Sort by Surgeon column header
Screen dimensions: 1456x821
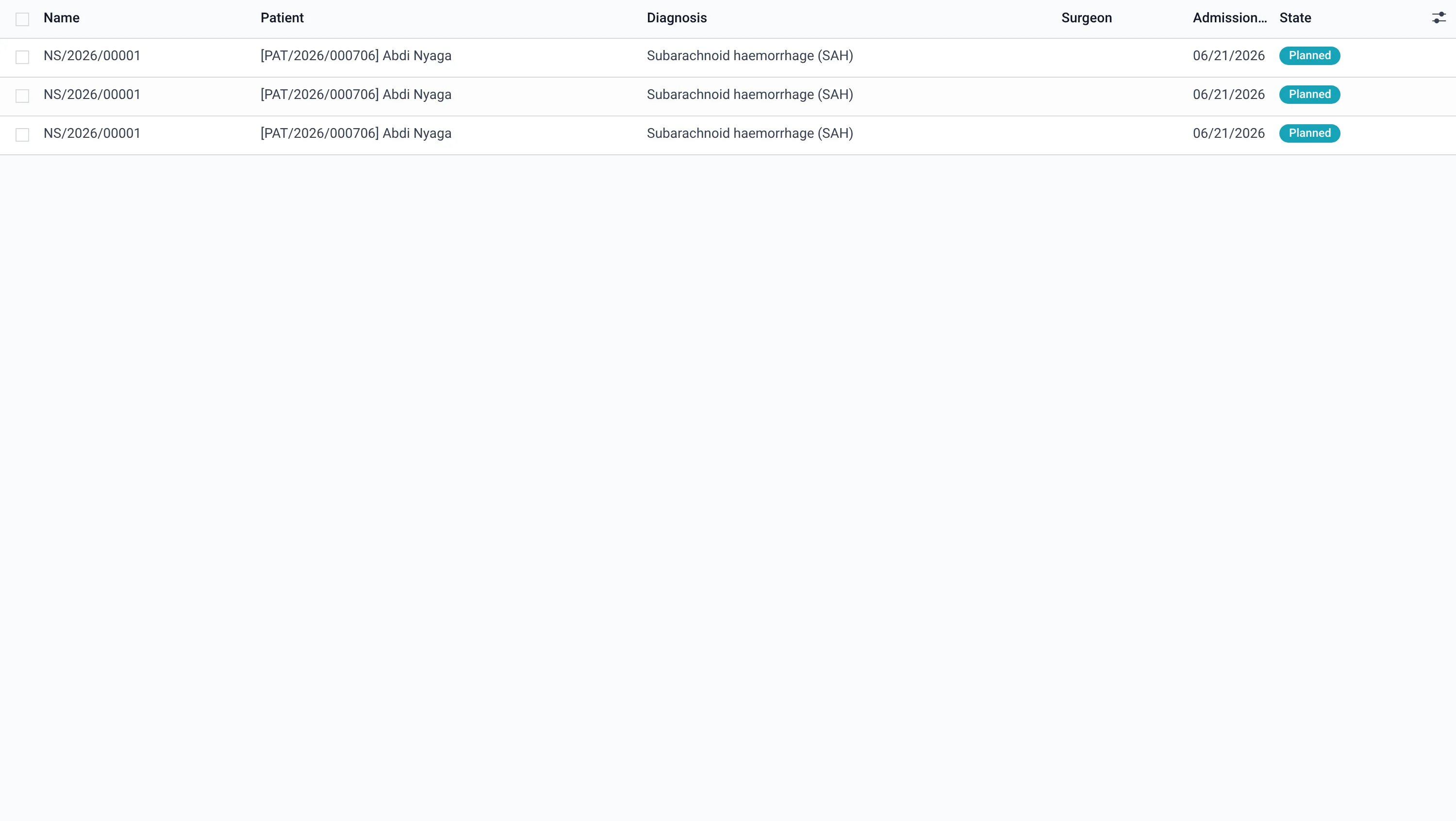[1086, 18]
